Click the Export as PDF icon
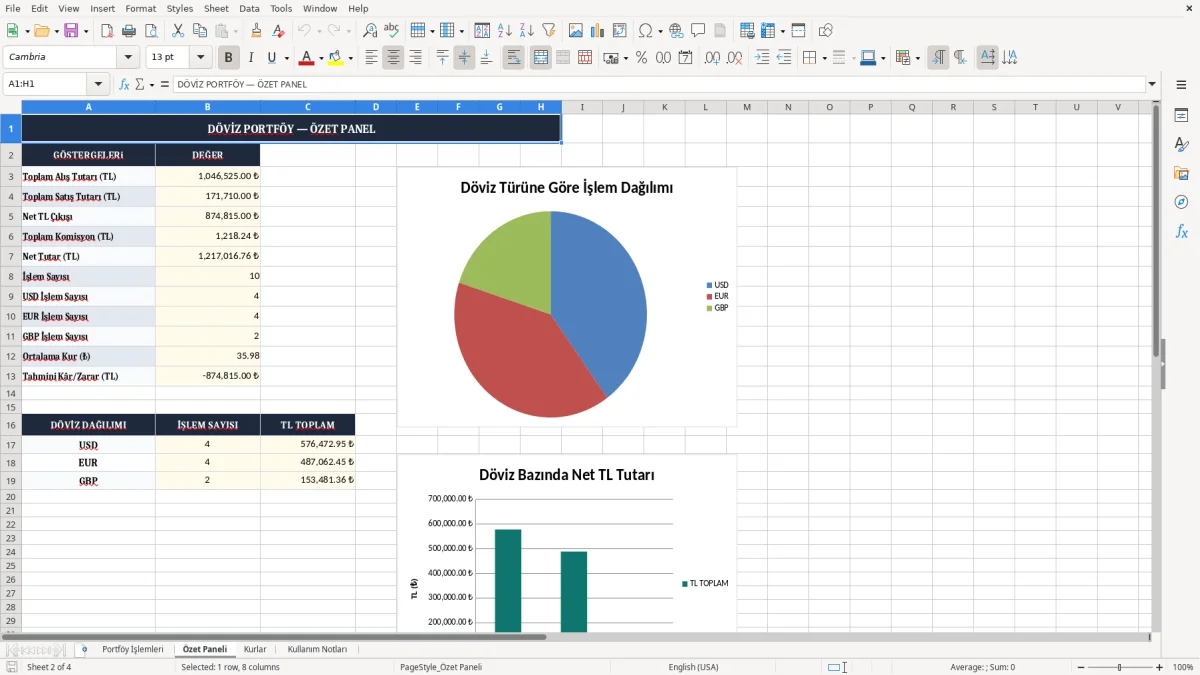The width and height of the screenshot is (1200, 675). click(x=107, y=31)
